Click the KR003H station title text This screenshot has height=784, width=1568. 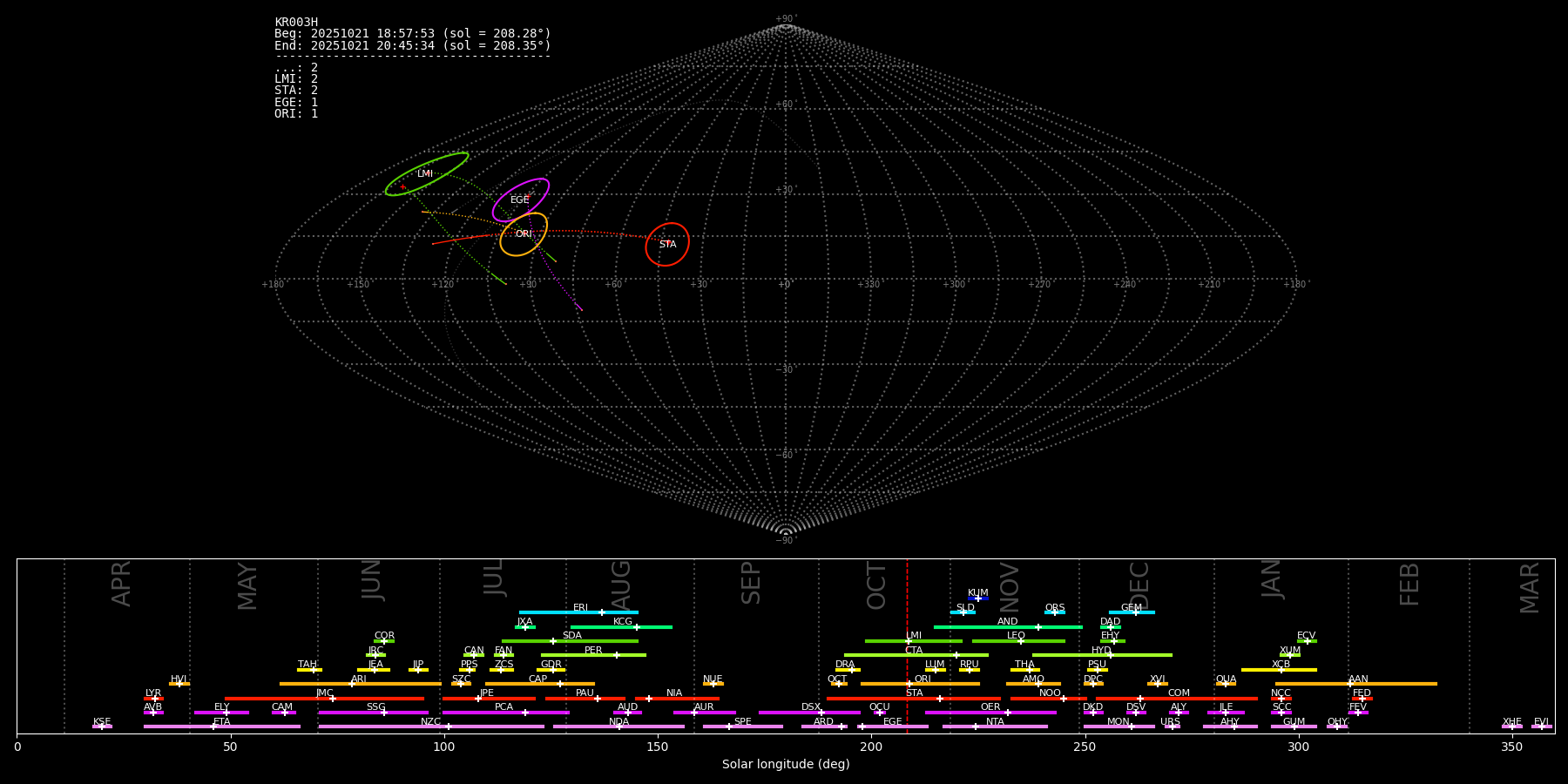click(x=296, y=23)
